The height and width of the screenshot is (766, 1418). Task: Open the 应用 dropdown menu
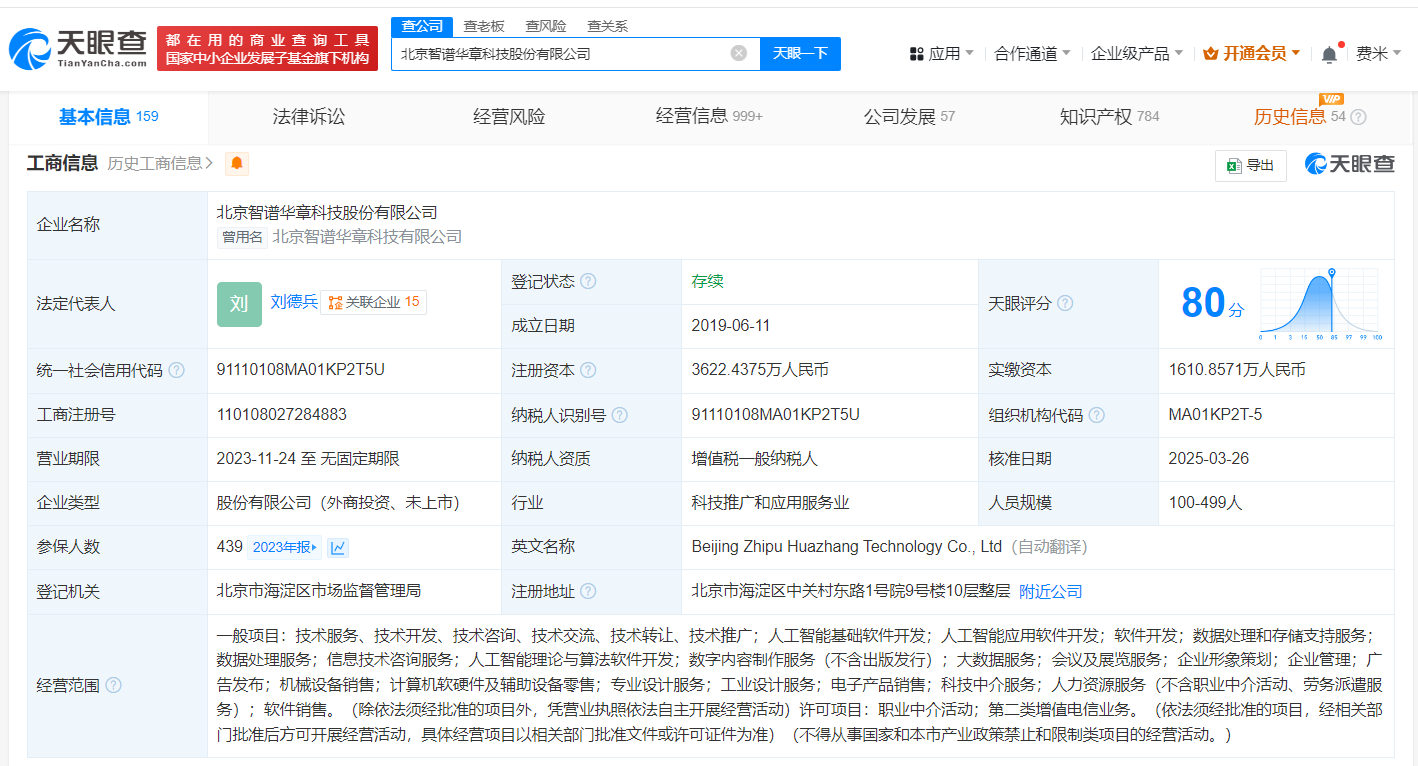(942, 54)
